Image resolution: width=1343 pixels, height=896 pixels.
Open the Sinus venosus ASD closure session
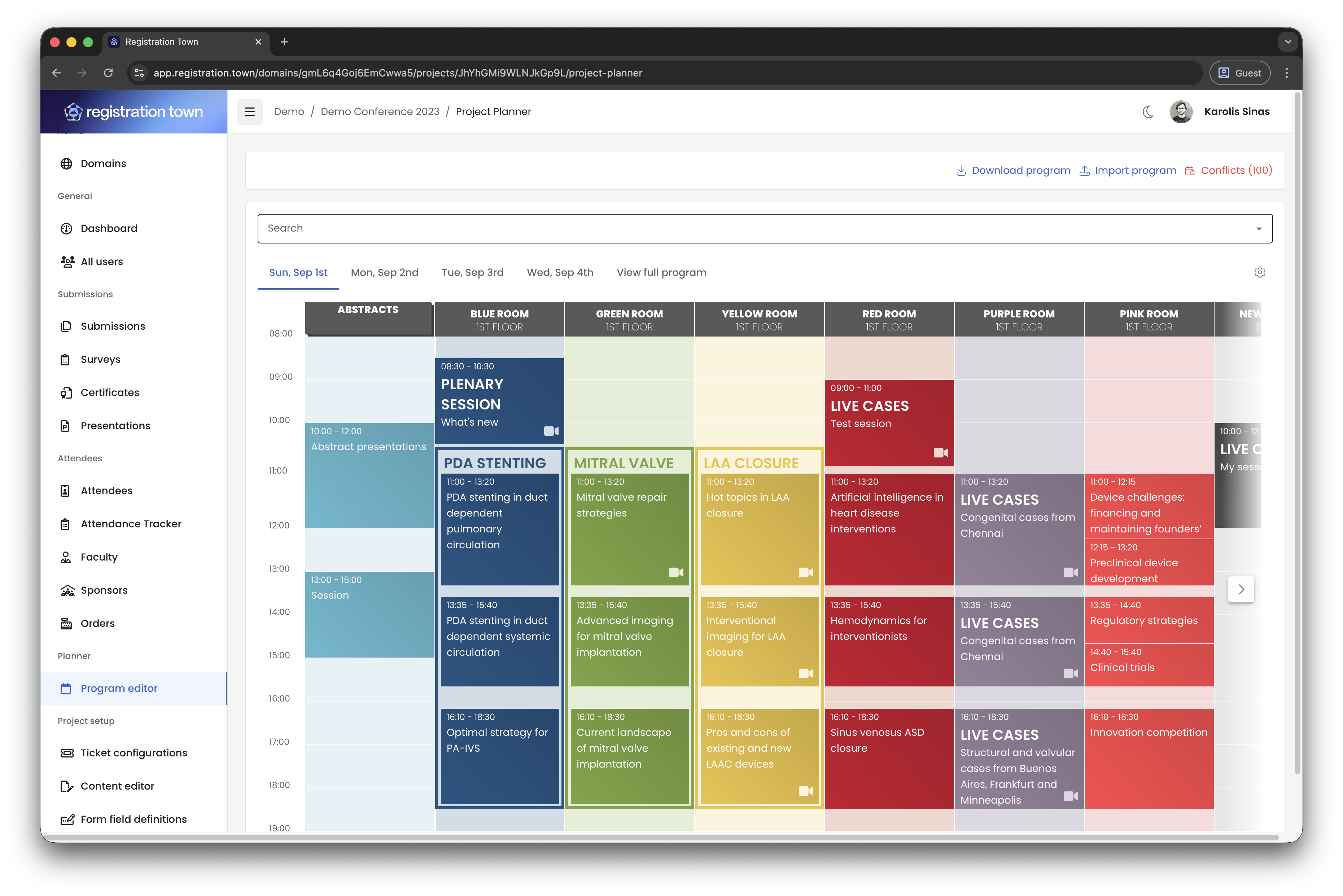point(889,758)
